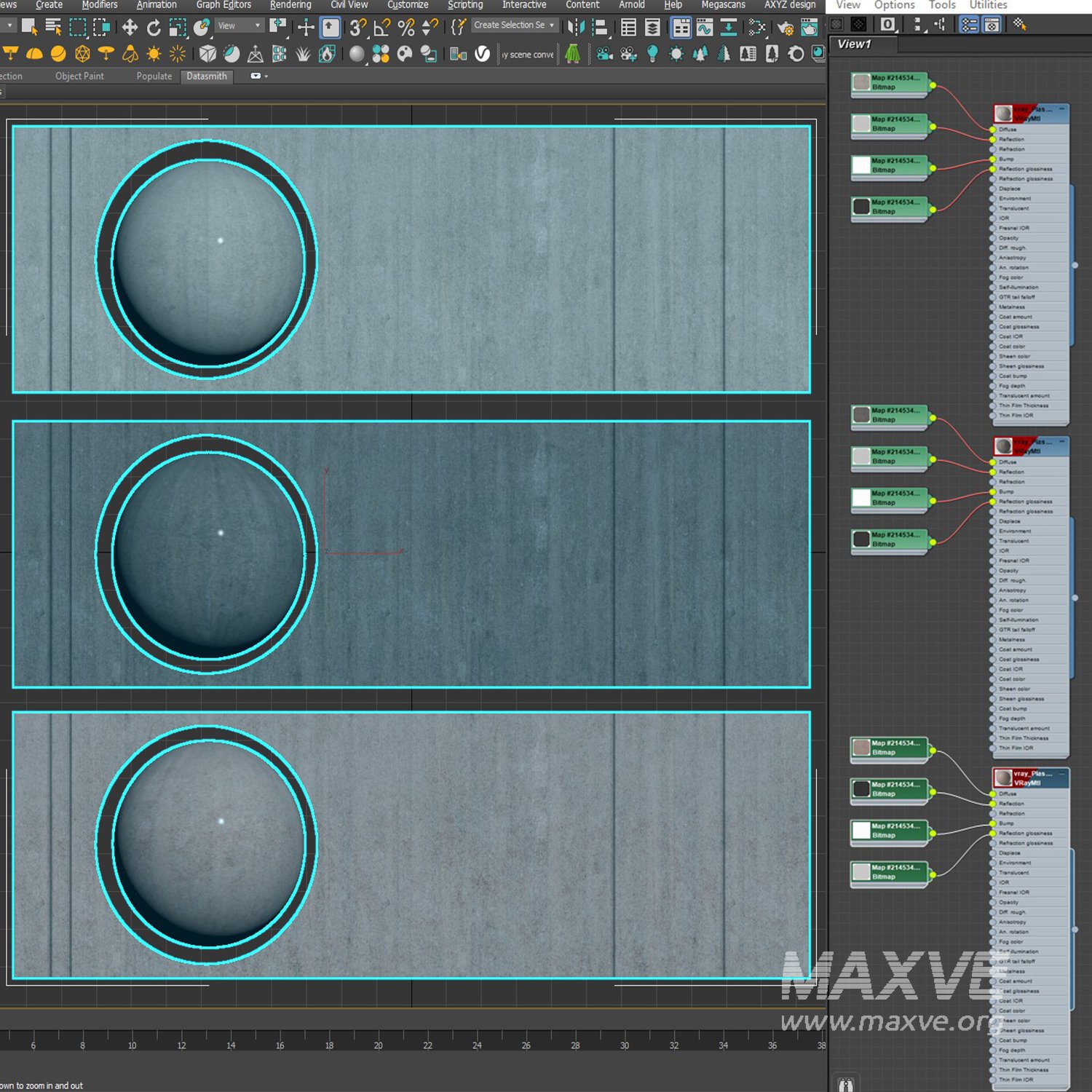The image size is (1092, 1092).
Task: Collapse the topmost VRayMtl node with its minus
Action: 1061,108
